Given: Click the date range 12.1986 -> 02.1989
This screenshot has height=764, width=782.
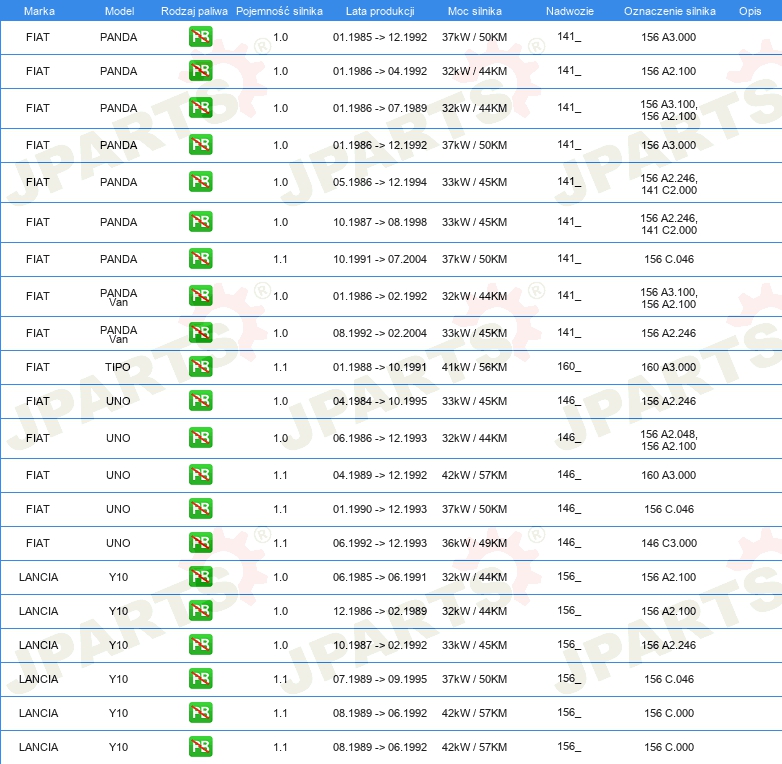Looking at the screenshot, I should pyautogui.click(x=380, y=611).
